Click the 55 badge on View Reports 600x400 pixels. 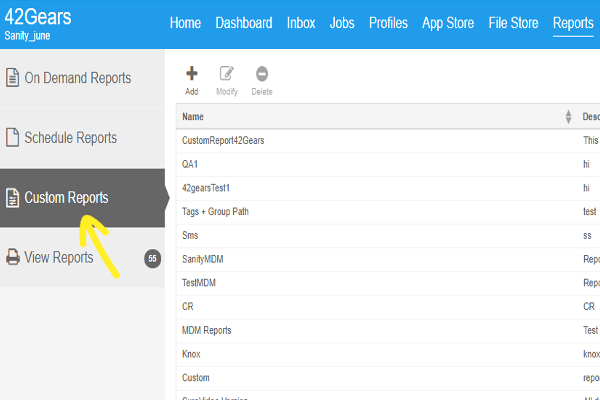(152, 259)
